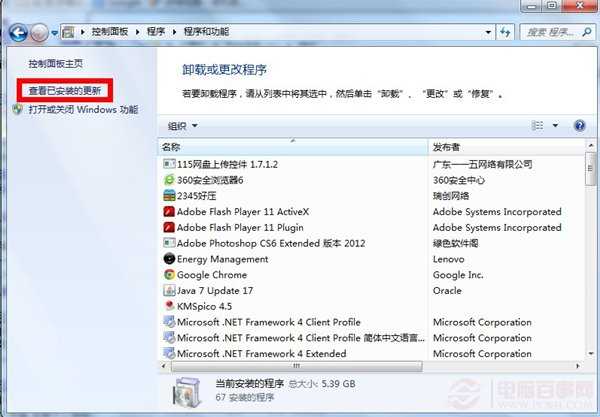This screenshot has height=417, width=600.
Task: Click the vertical scrollbar thumb
Action: pos(591,169)
